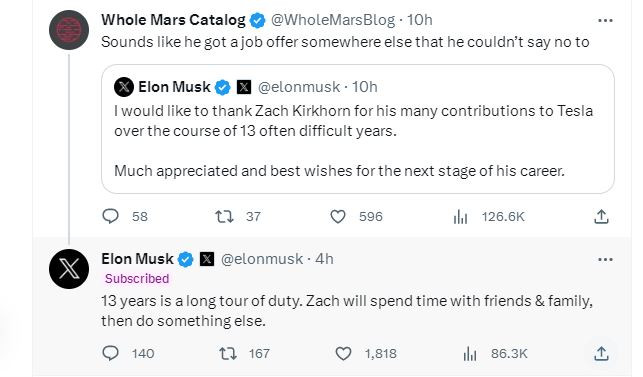The height and width of the screenshot is (377, 643).
Task: Share the Whole Mars Catalog tweet
Action: click(601, 216)
